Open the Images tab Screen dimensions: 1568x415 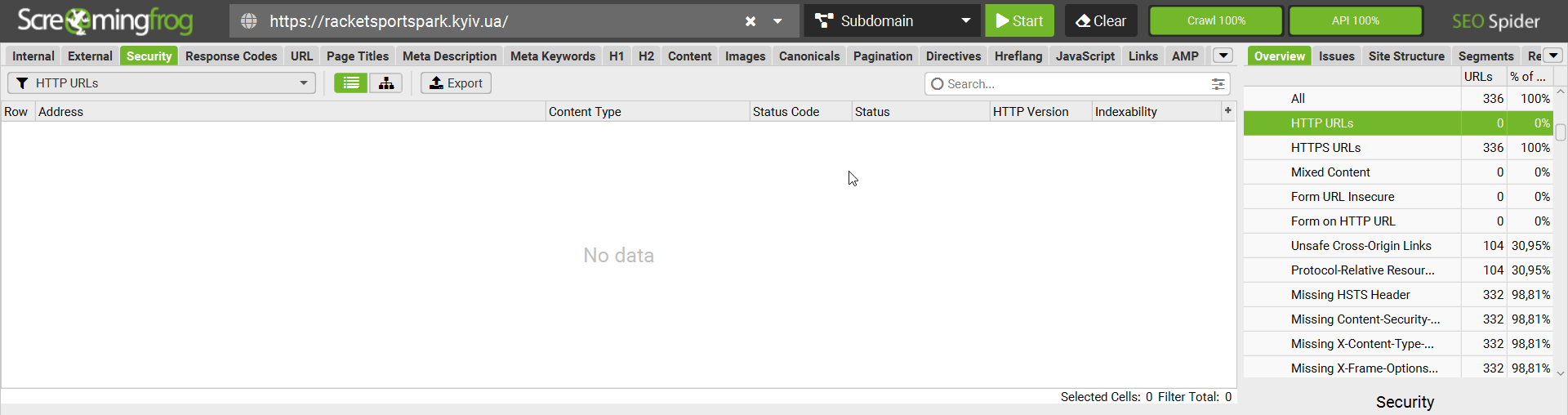click(745, 56)
